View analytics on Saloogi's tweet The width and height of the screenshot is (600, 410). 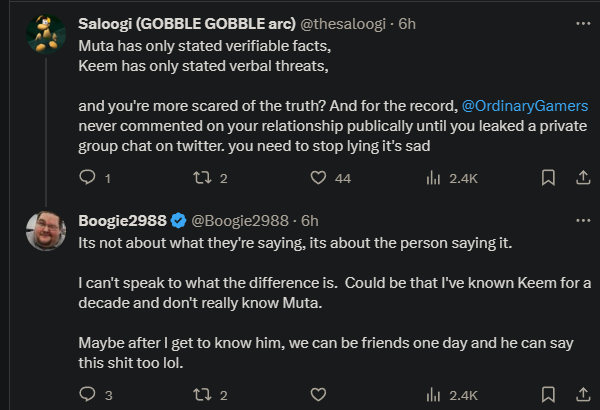coord(434,178)
